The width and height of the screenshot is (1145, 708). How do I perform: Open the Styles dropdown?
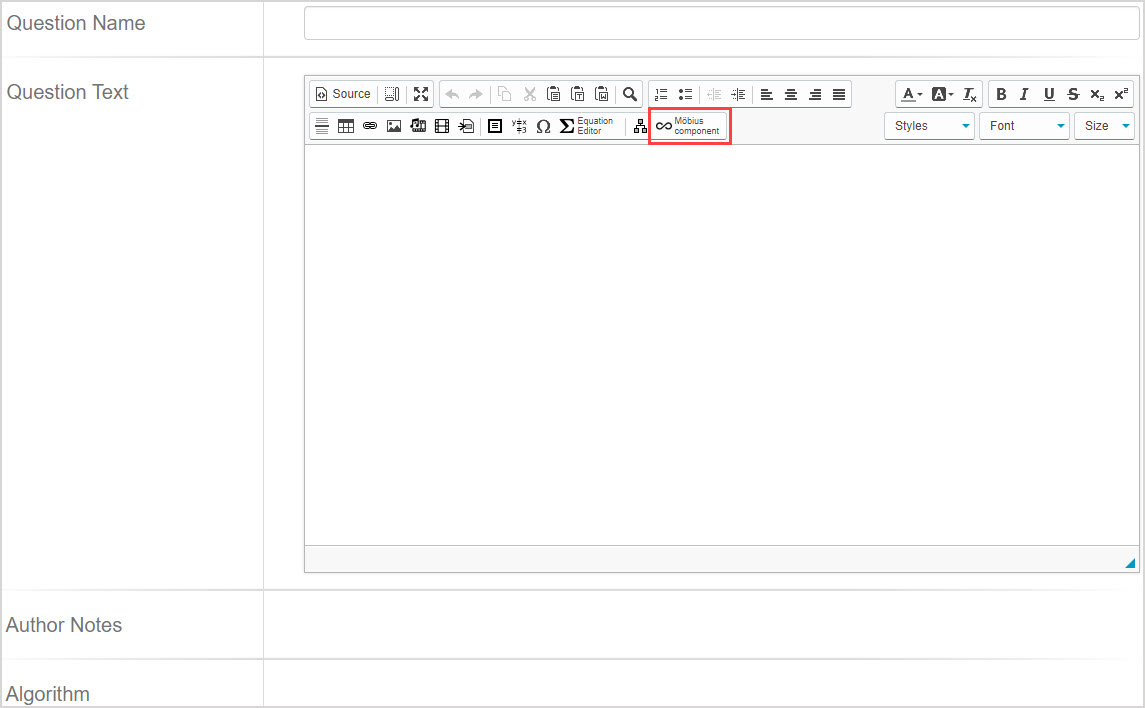[929, 126]
